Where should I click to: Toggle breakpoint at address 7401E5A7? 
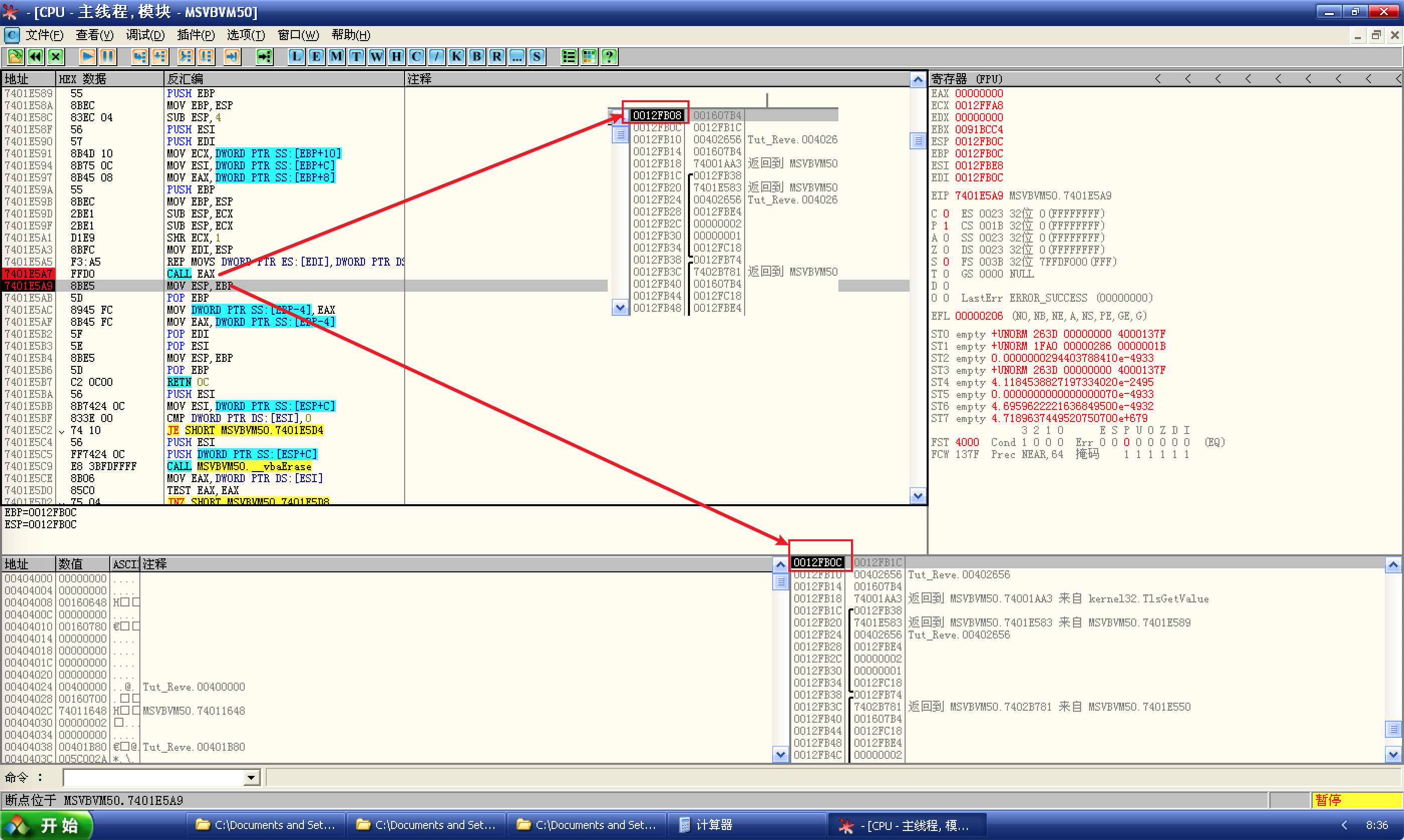coord(28,274)
